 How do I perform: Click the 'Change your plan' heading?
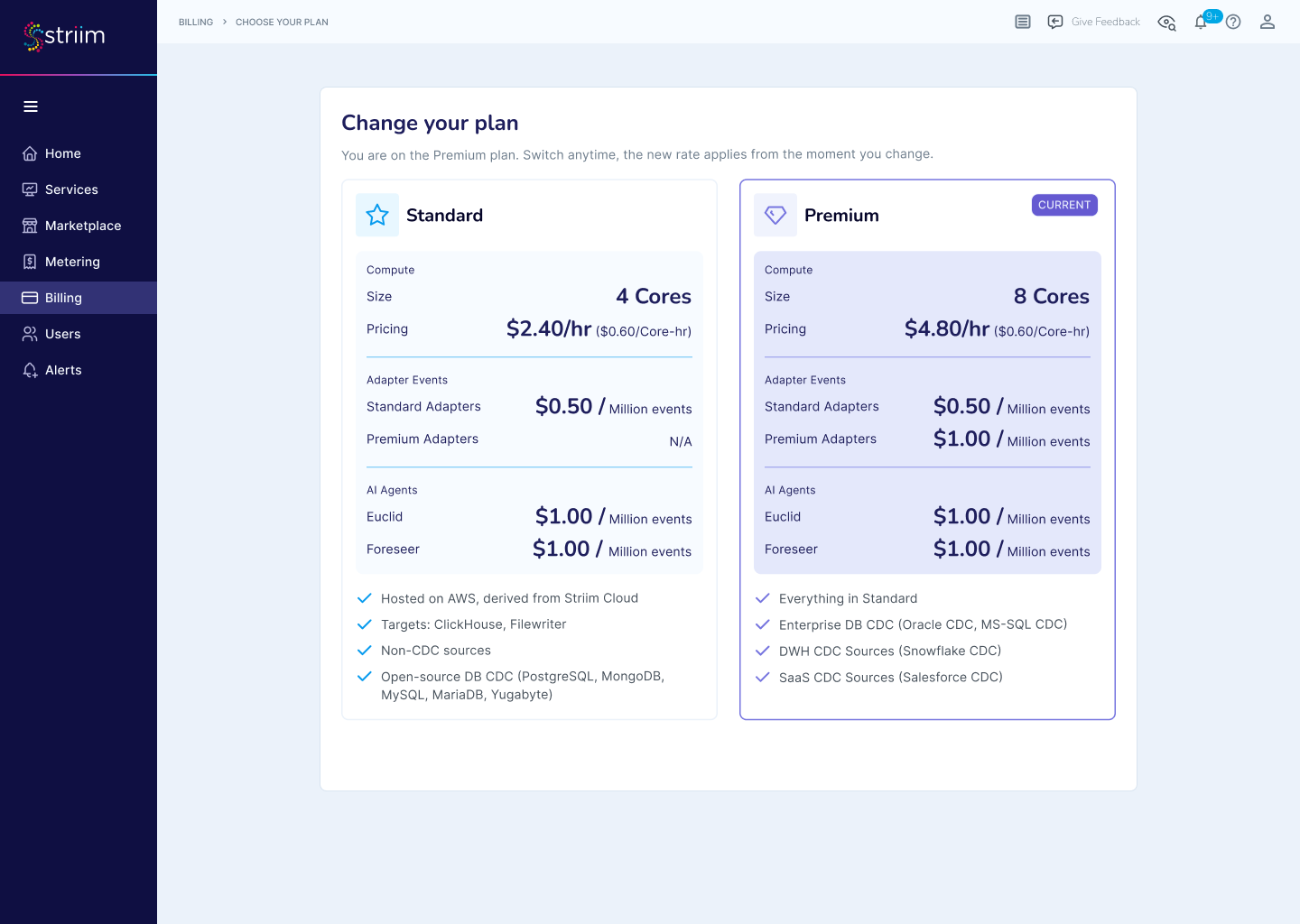coord(430,123)
